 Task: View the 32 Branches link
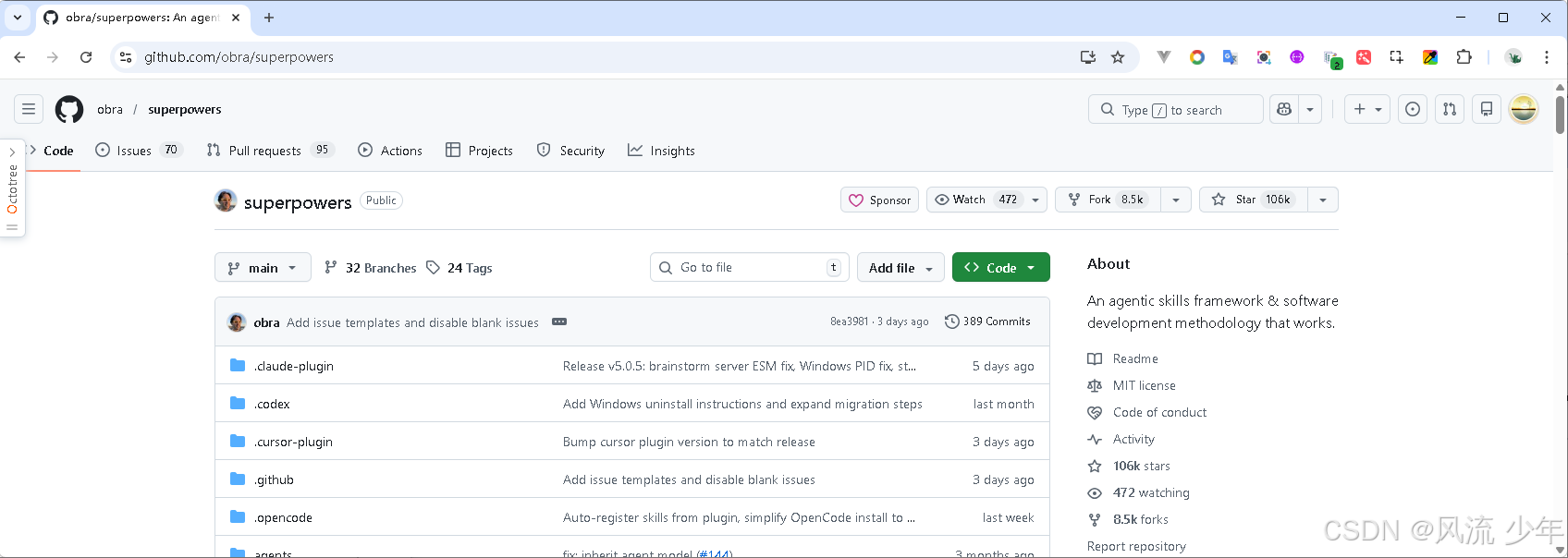tap(371, 268)
